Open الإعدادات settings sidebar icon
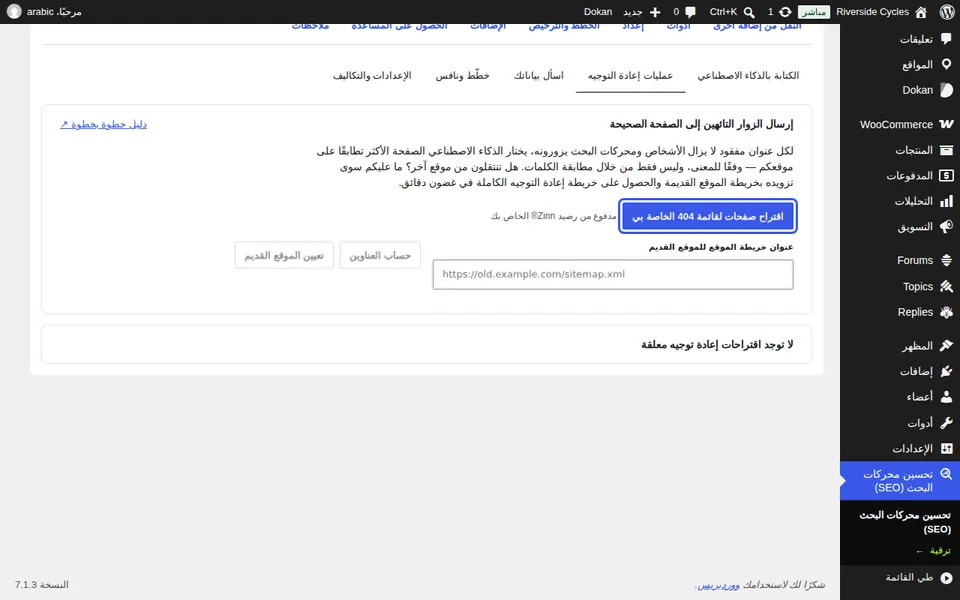 pos(946,448)
